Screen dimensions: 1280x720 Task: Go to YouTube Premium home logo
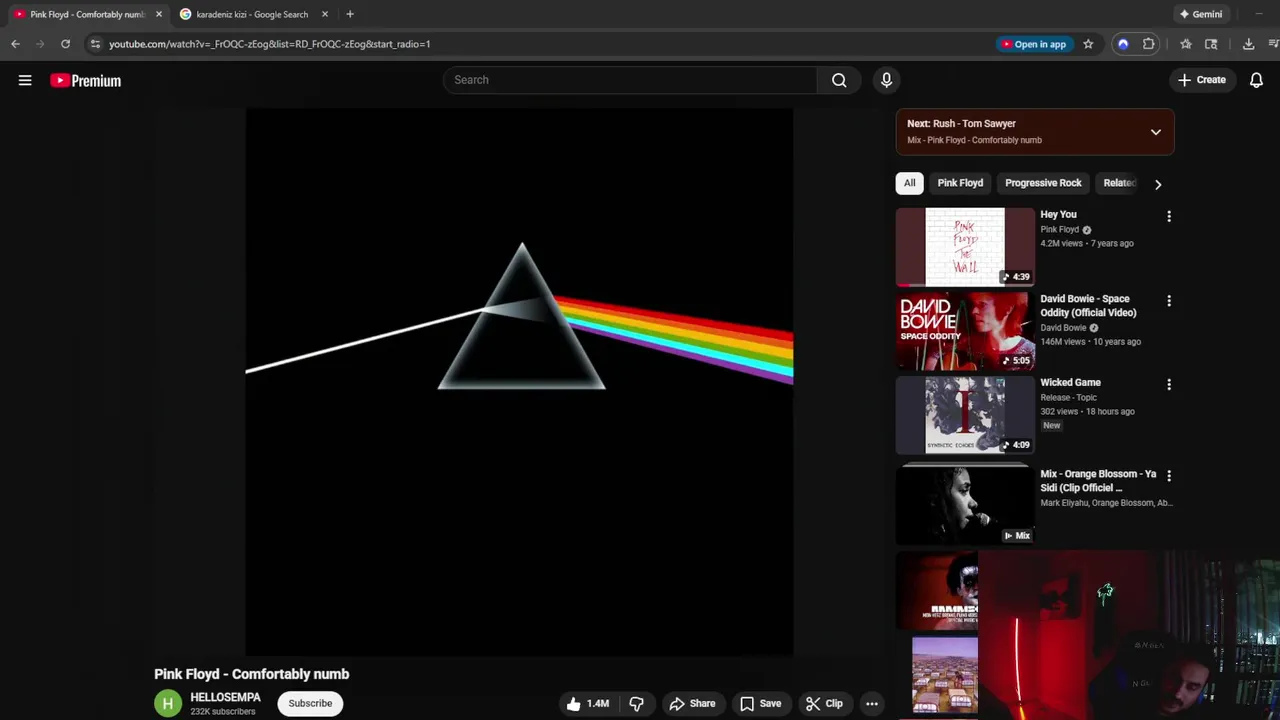point(86,80)
